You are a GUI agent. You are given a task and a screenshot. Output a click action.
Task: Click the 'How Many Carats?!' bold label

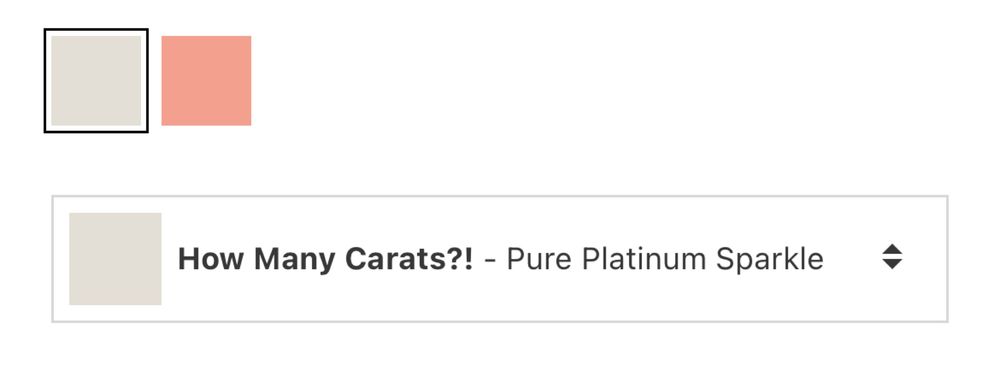click(326, 260)
